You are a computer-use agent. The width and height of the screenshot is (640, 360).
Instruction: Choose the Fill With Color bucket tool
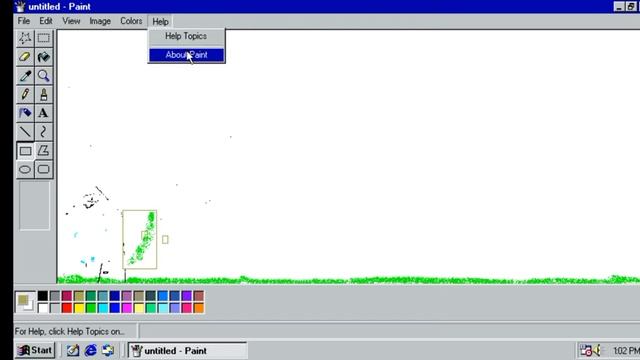(43, 57)
